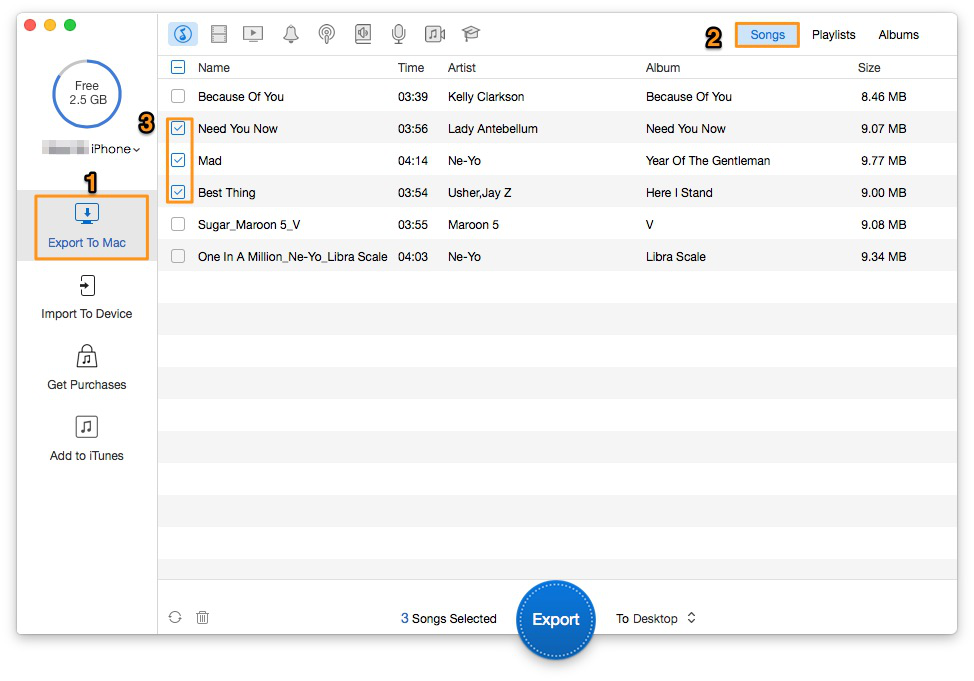The image size is (974, 681).
Task: Open the Podcasts category icon
Action: coord(326,34)
